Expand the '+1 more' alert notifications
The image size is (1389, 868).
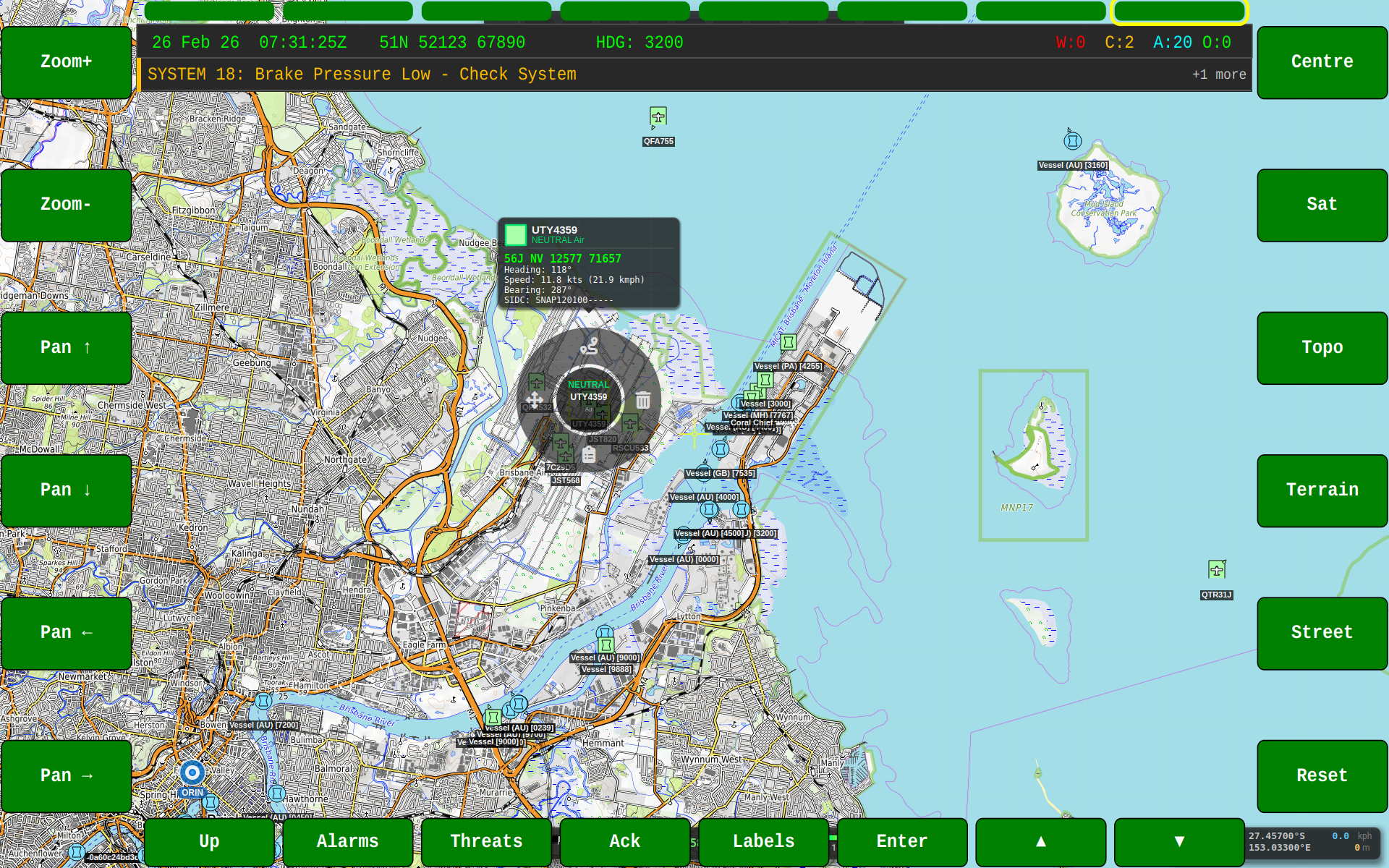1219,74
